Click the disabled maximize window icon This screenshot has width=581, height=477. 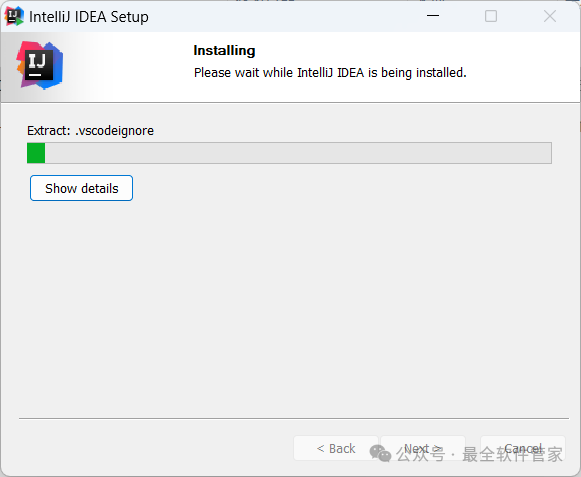(491, 16)
